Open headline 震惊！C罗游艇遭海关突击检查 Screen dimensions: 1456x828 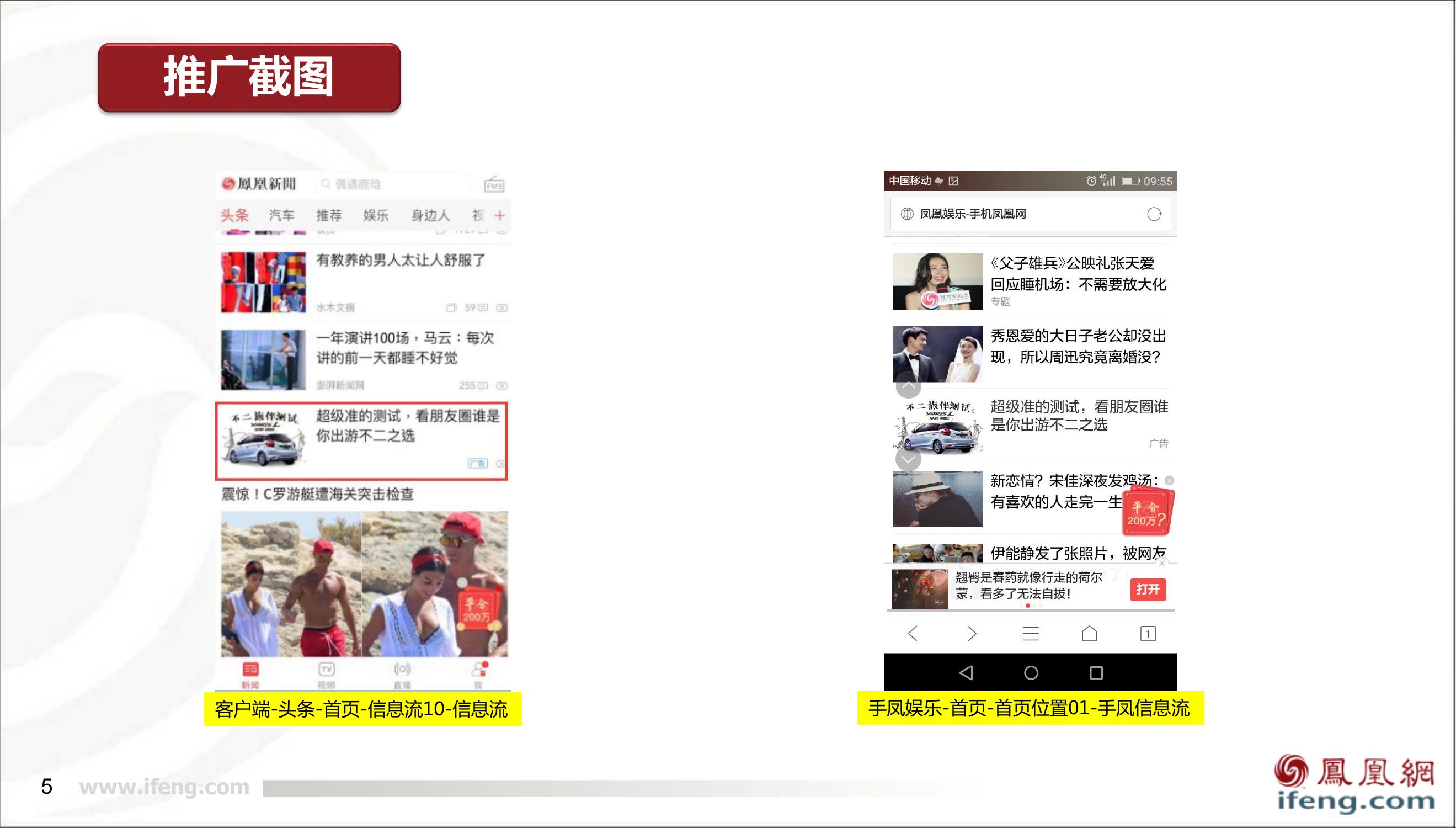pos(317,494)
